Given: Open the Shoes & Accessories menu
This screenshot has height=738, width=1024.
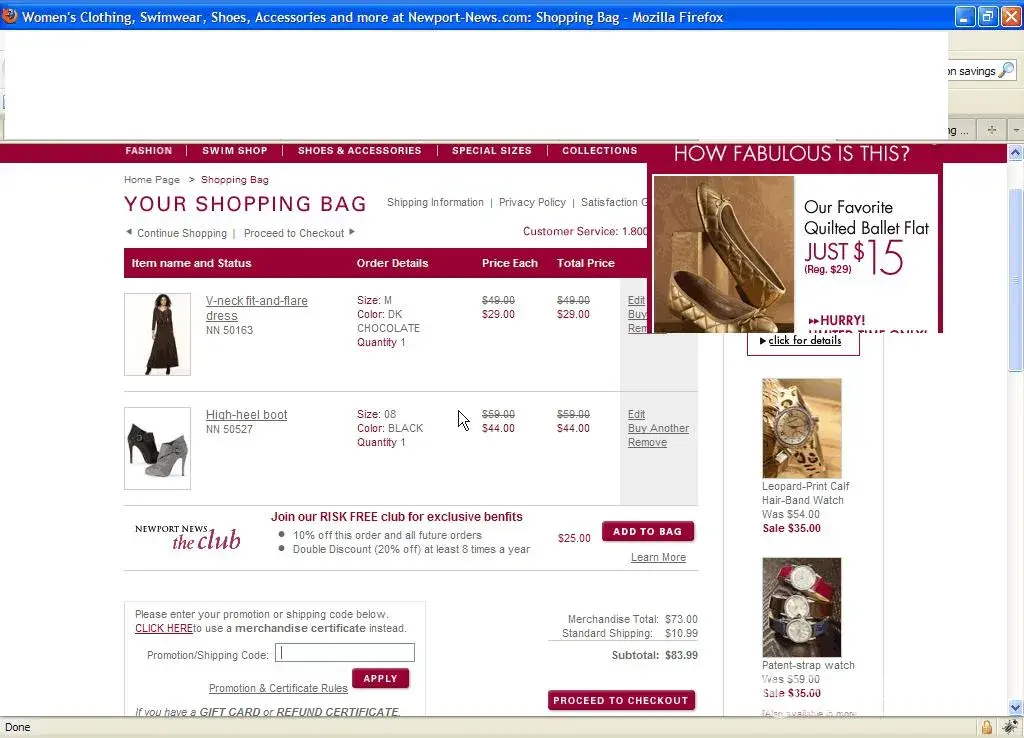Looking at the screenshot, I should tap(359, 151).
